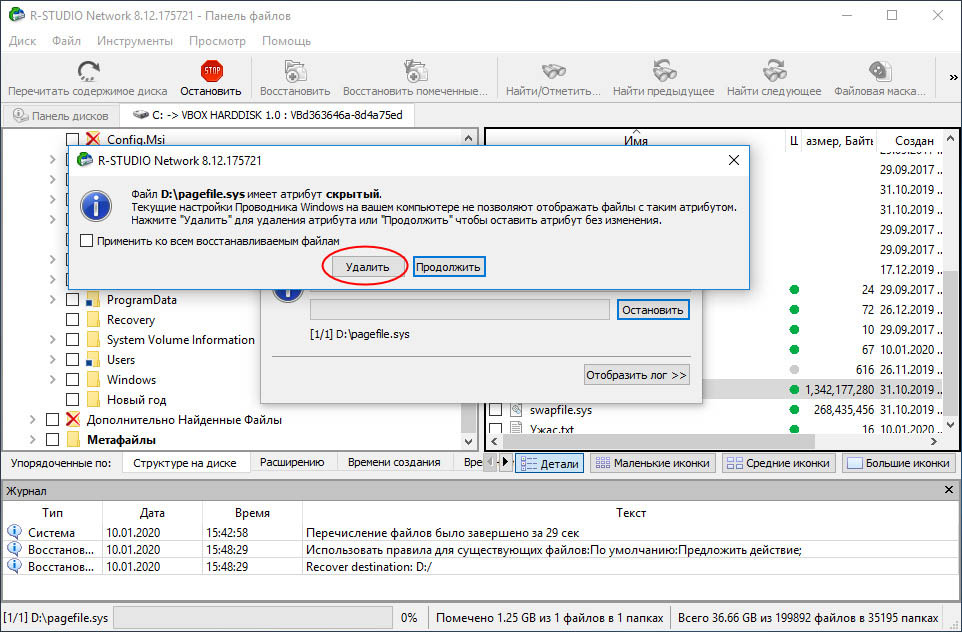Switch to Средние иконки view
962x632 pixels.
click(x=778, y=463)
